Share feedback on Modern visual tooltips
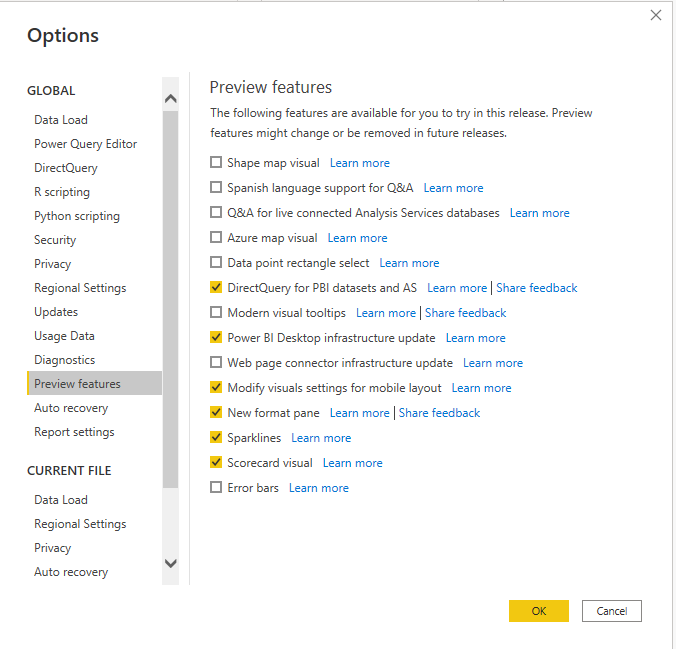676x649 pixels. (x=465, y=313)
